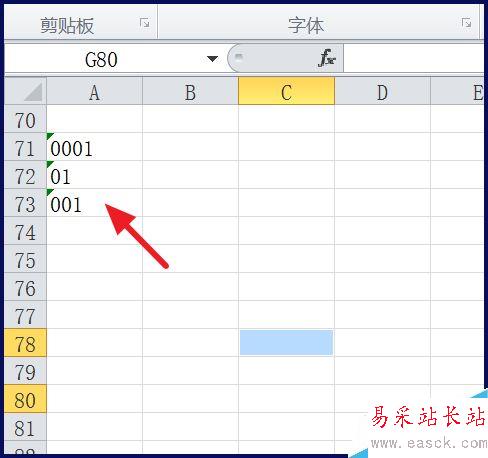Image resolution: width=488 pixels, height=458 pixels.
Task: Click the 字体 group label
Action: tap(306, 26)
